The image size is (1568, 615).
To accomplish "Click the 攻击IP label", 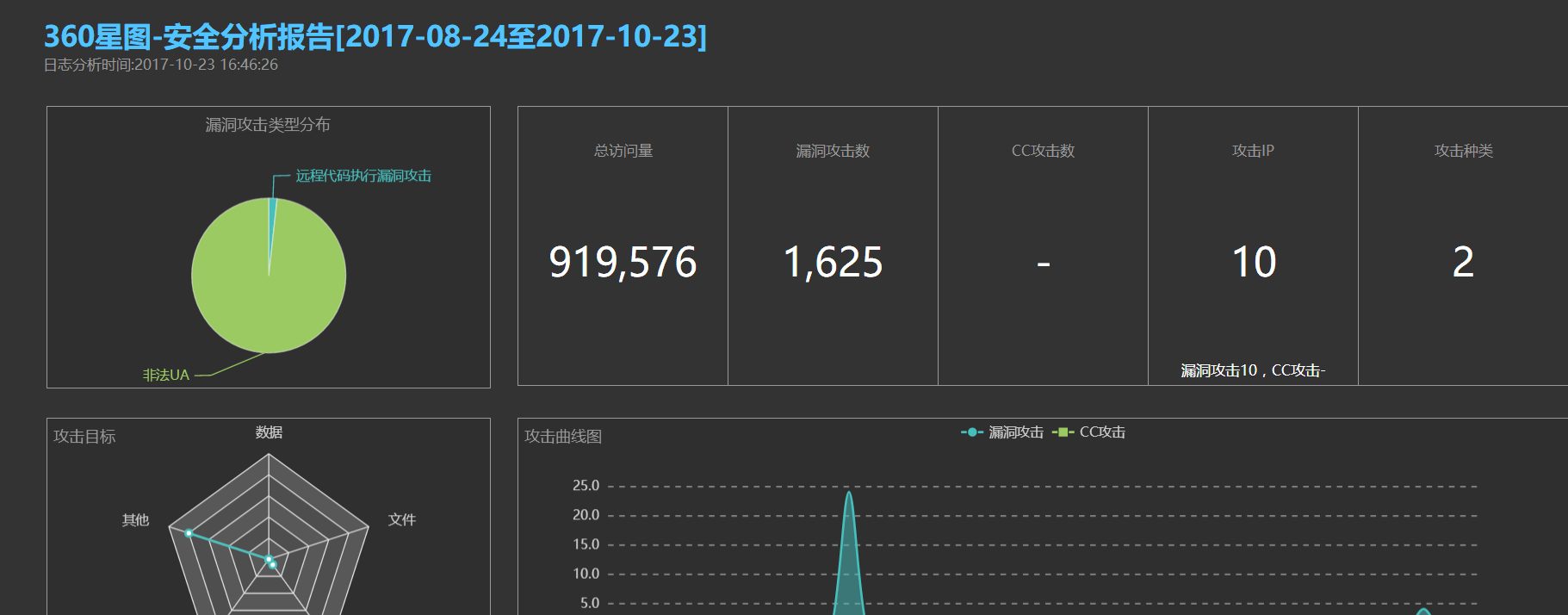I will pos(1253,151).
